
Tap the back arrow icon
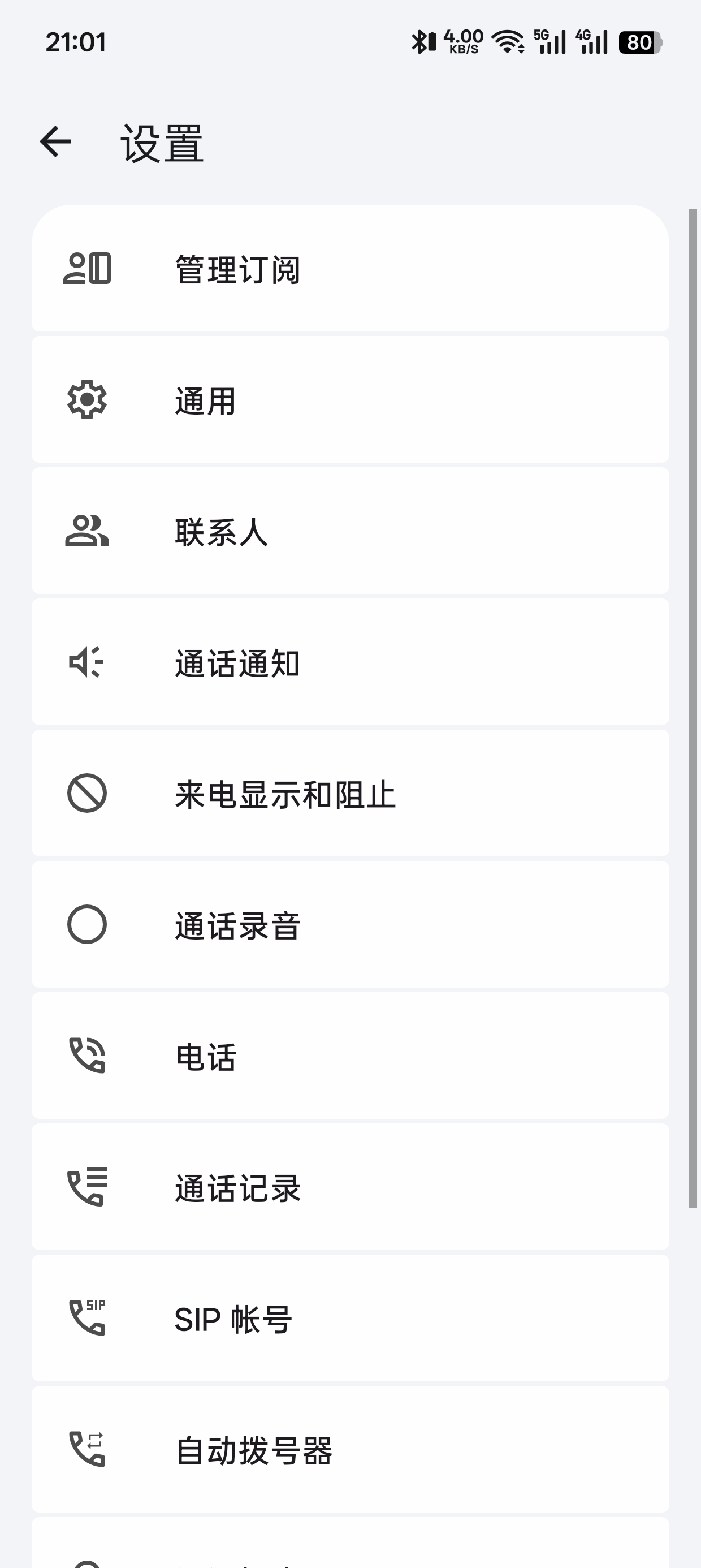55,142
